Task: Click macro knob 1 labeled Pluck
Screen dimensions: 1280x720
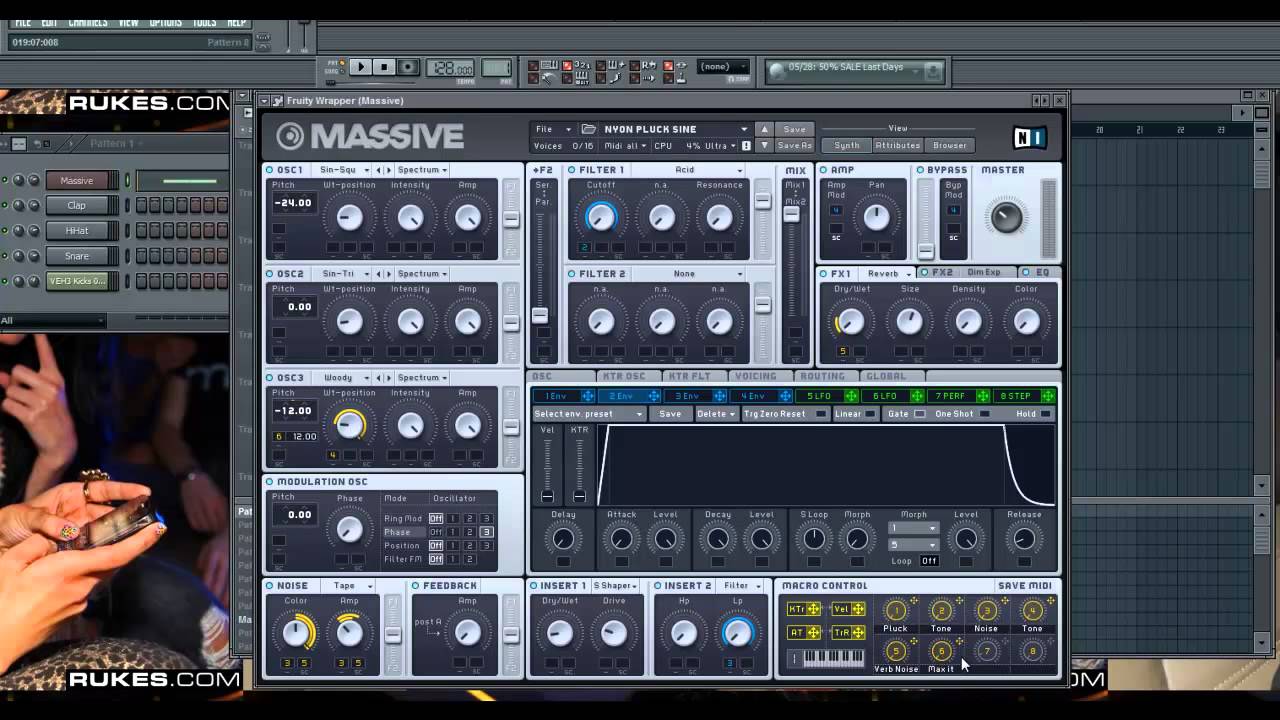Action: point(895,610)
